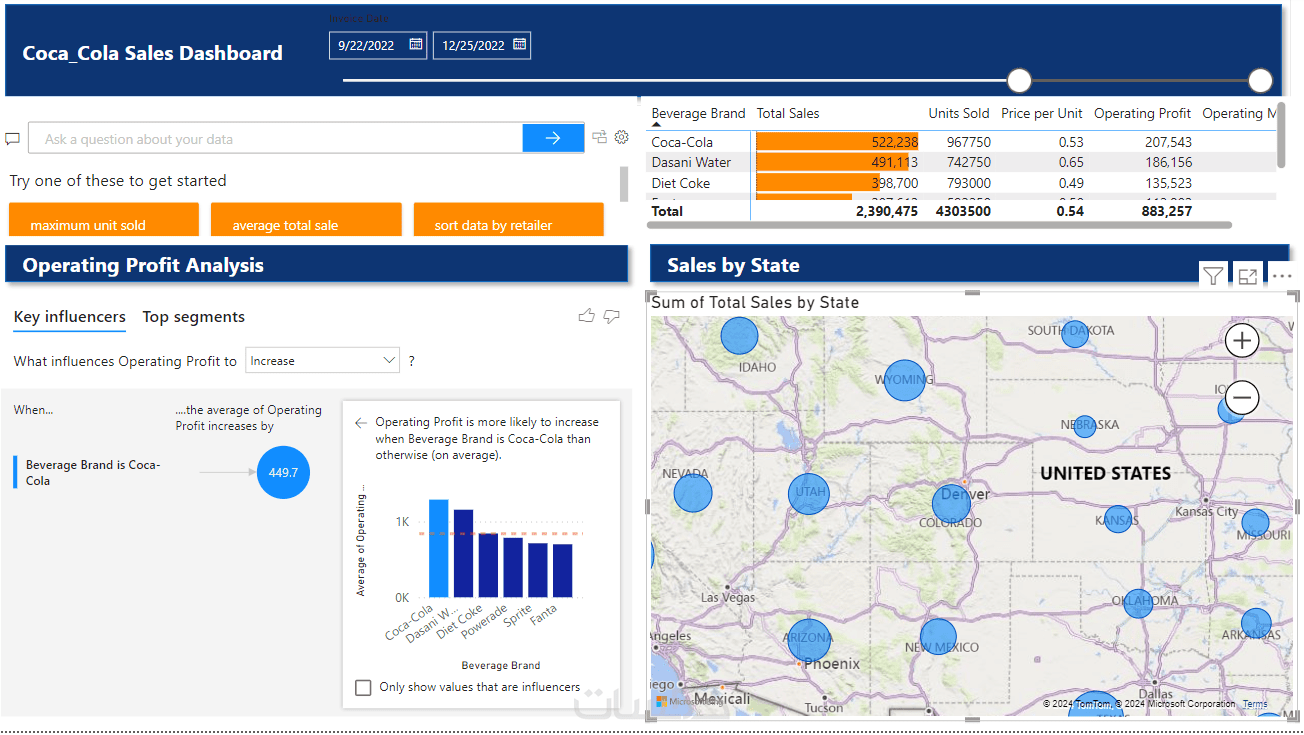
Task: Zoom in on the map with plus button
Action: (1242, 341)
